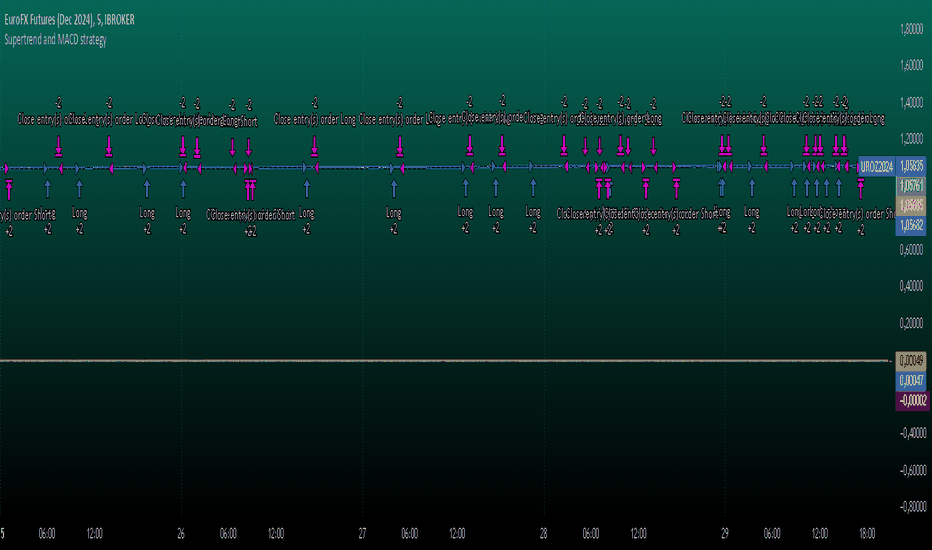Click the 1,20000 price axis label
This screenshot has width=932, height=550.
click(912, 139)
